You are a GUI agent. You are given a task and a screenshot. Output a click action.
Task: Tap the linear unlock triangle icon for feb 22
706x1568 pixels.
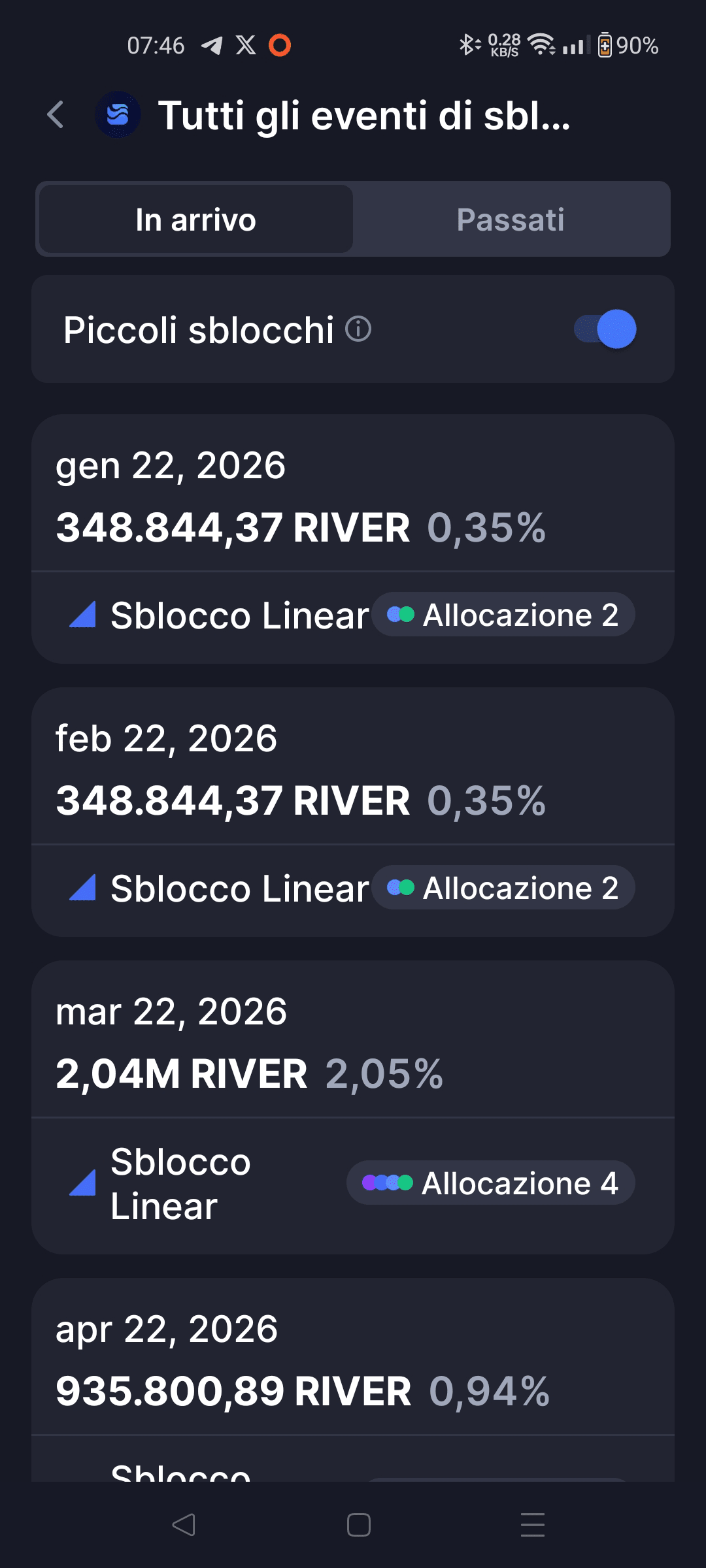(83, 888)
